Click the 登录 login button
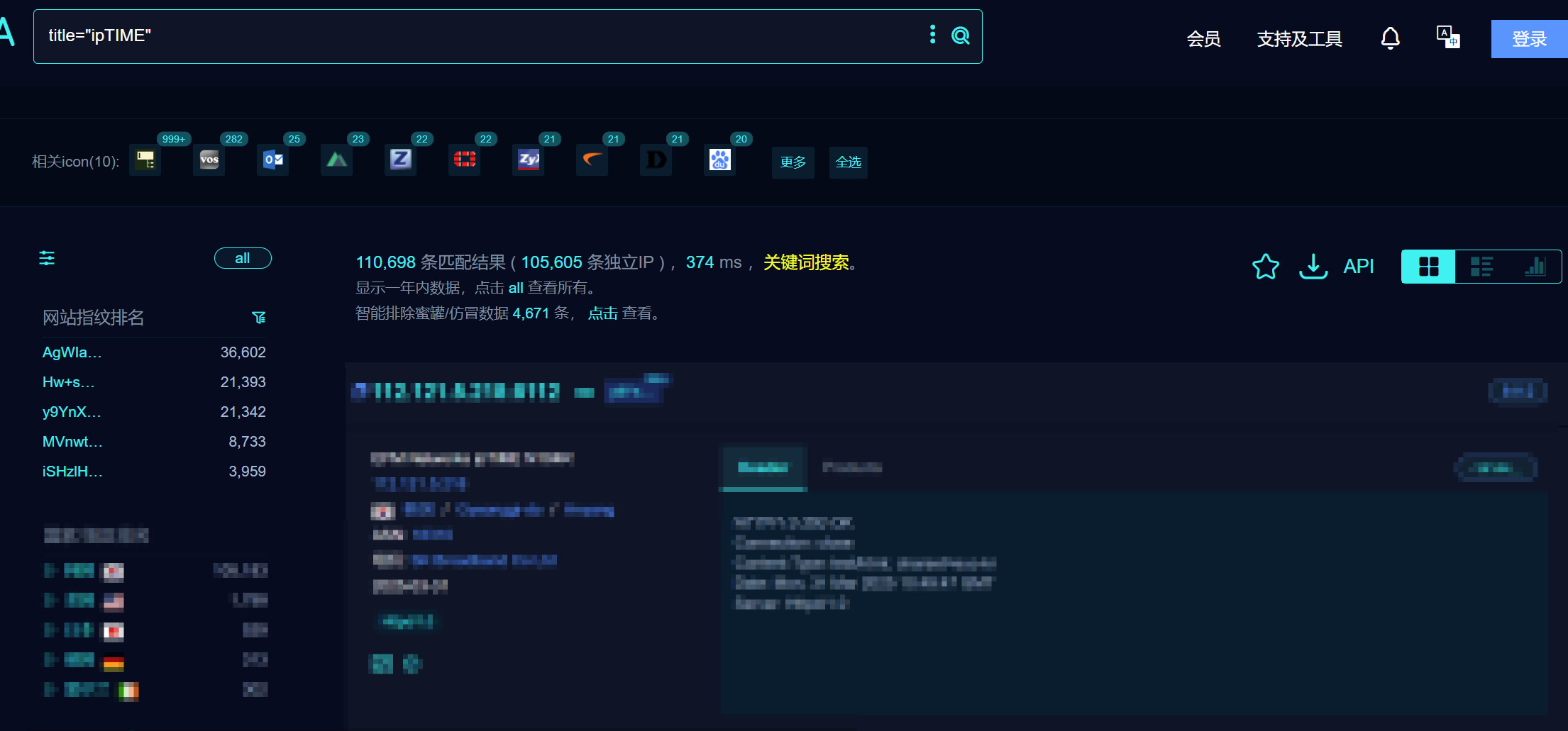The image size is (1568, 731). pyautogui.click(x=1529, y=39)
